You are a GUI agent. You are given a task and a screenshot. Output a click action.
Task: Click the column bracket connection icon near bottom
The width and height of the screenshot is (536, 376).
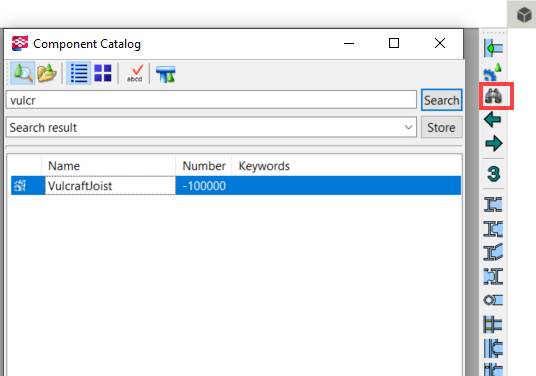point(493,348)
